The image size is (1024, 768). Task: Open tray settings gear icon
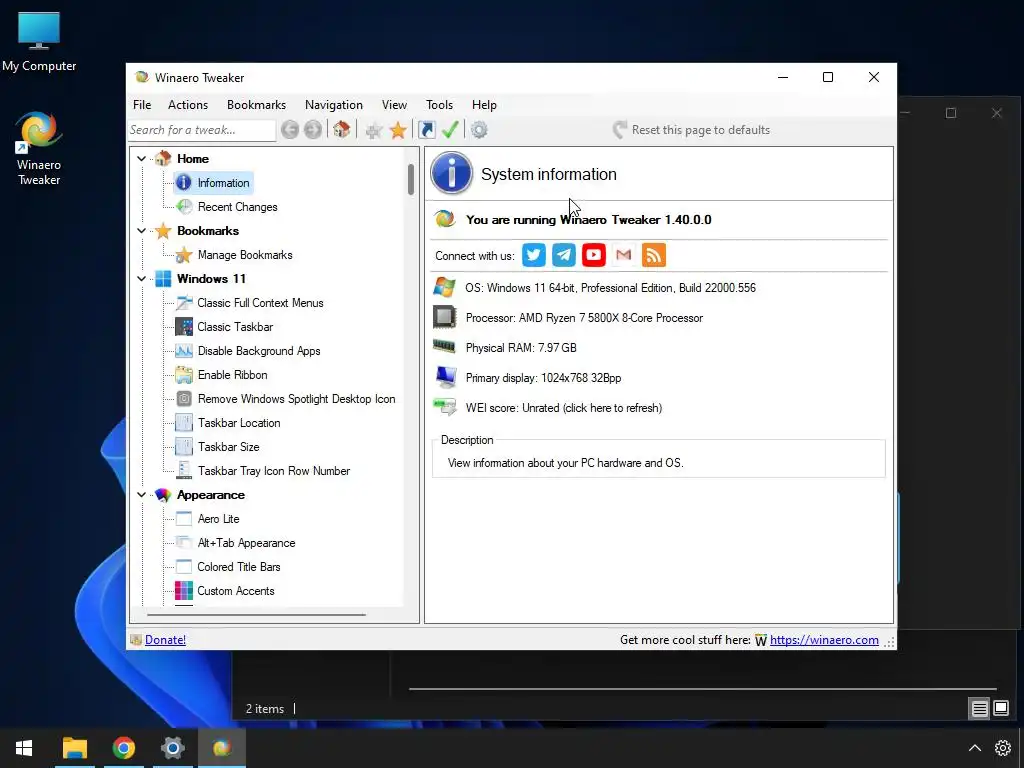(1003, 748)
